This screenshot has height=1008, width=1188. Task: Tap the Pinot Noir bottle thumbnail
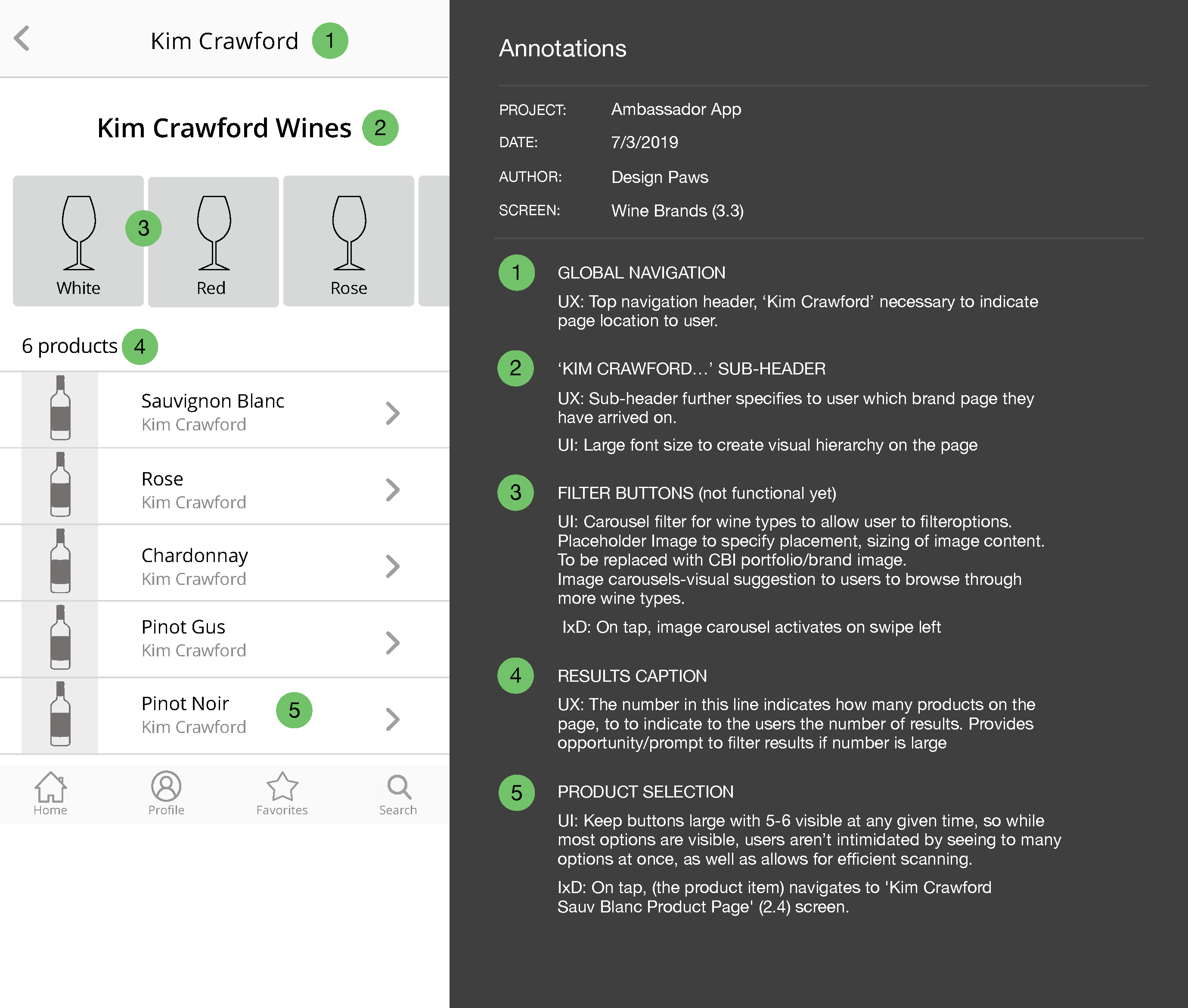[60, 715]
